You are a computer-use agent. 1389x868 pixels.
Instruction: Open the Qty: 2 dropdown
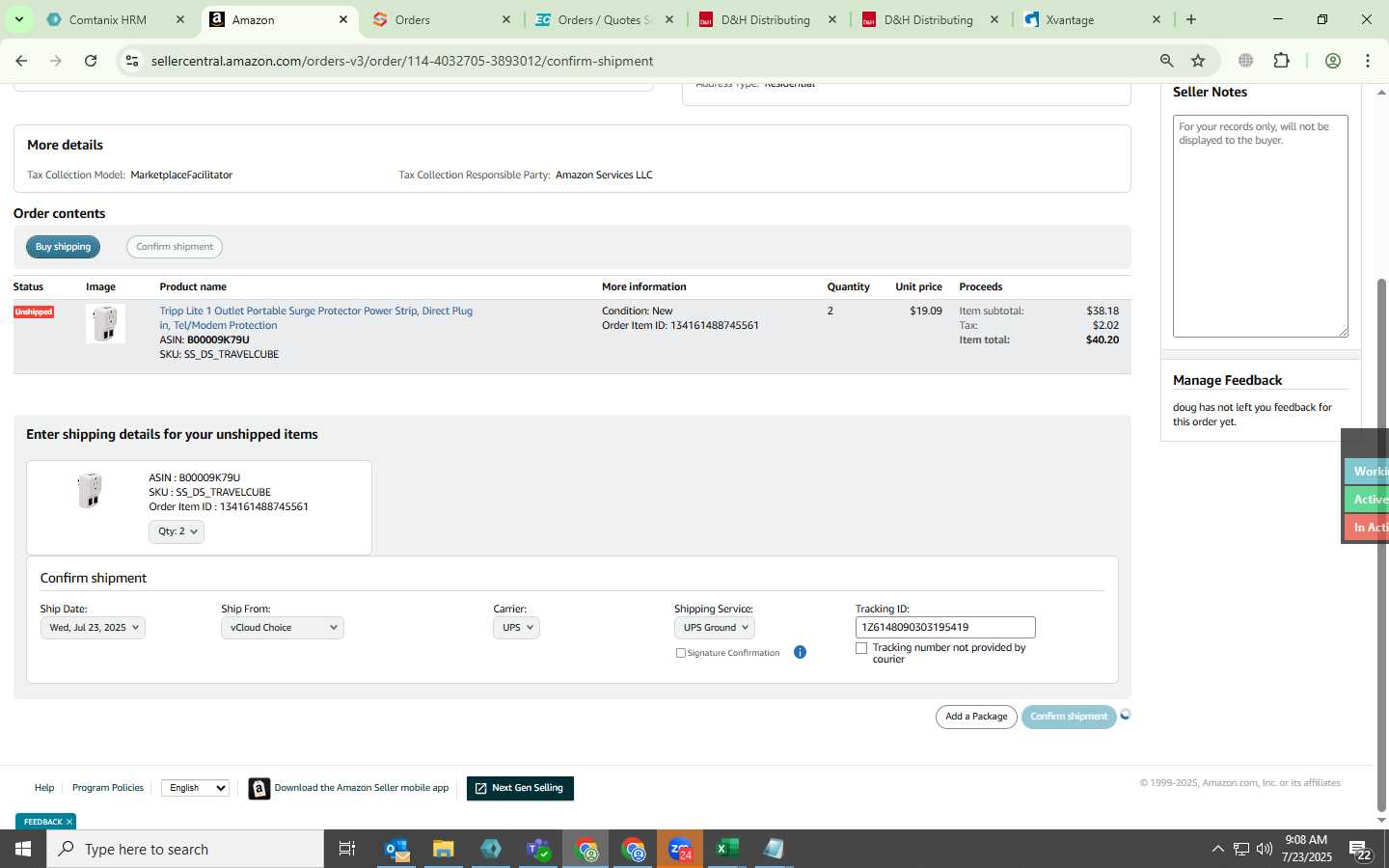click(x=177, y=531)
